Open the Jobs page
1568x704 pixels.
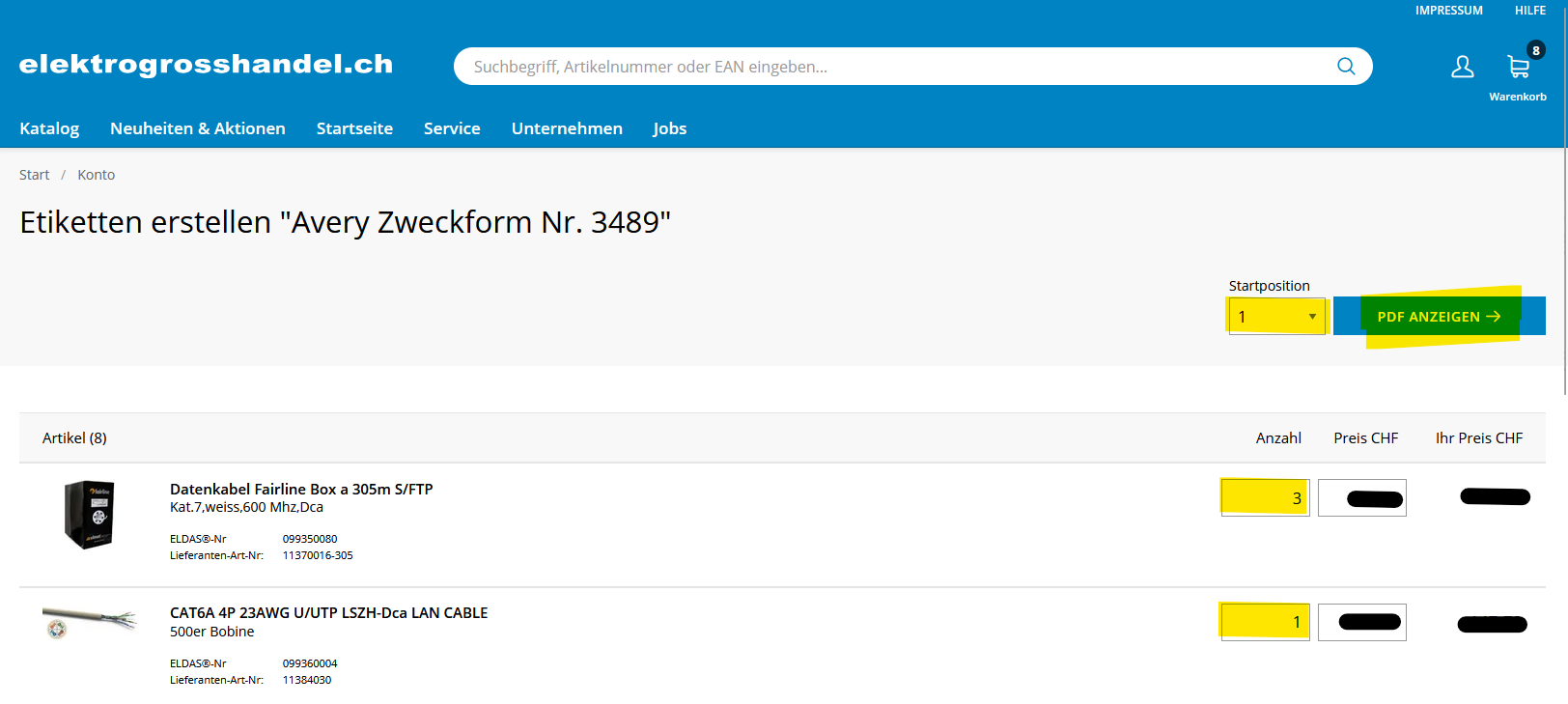coord(669,128)
